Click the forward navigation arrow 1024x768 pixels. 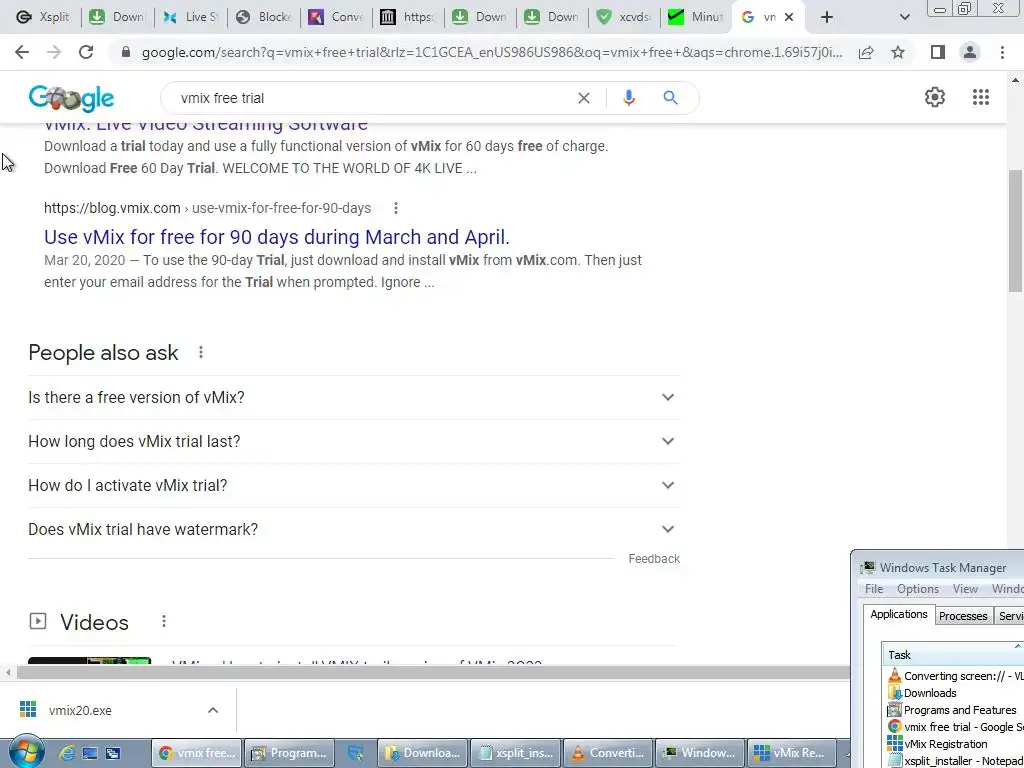(x=54, y=52)
